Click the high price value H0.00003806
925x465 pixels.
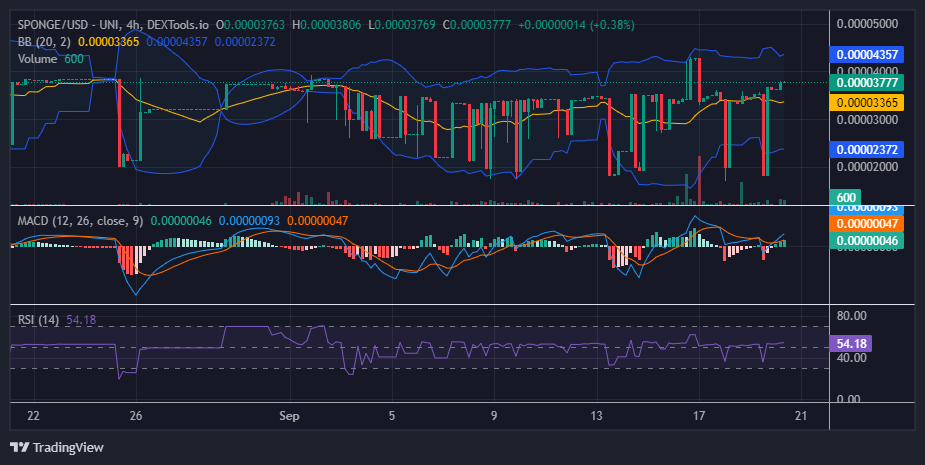coord(327,25)
